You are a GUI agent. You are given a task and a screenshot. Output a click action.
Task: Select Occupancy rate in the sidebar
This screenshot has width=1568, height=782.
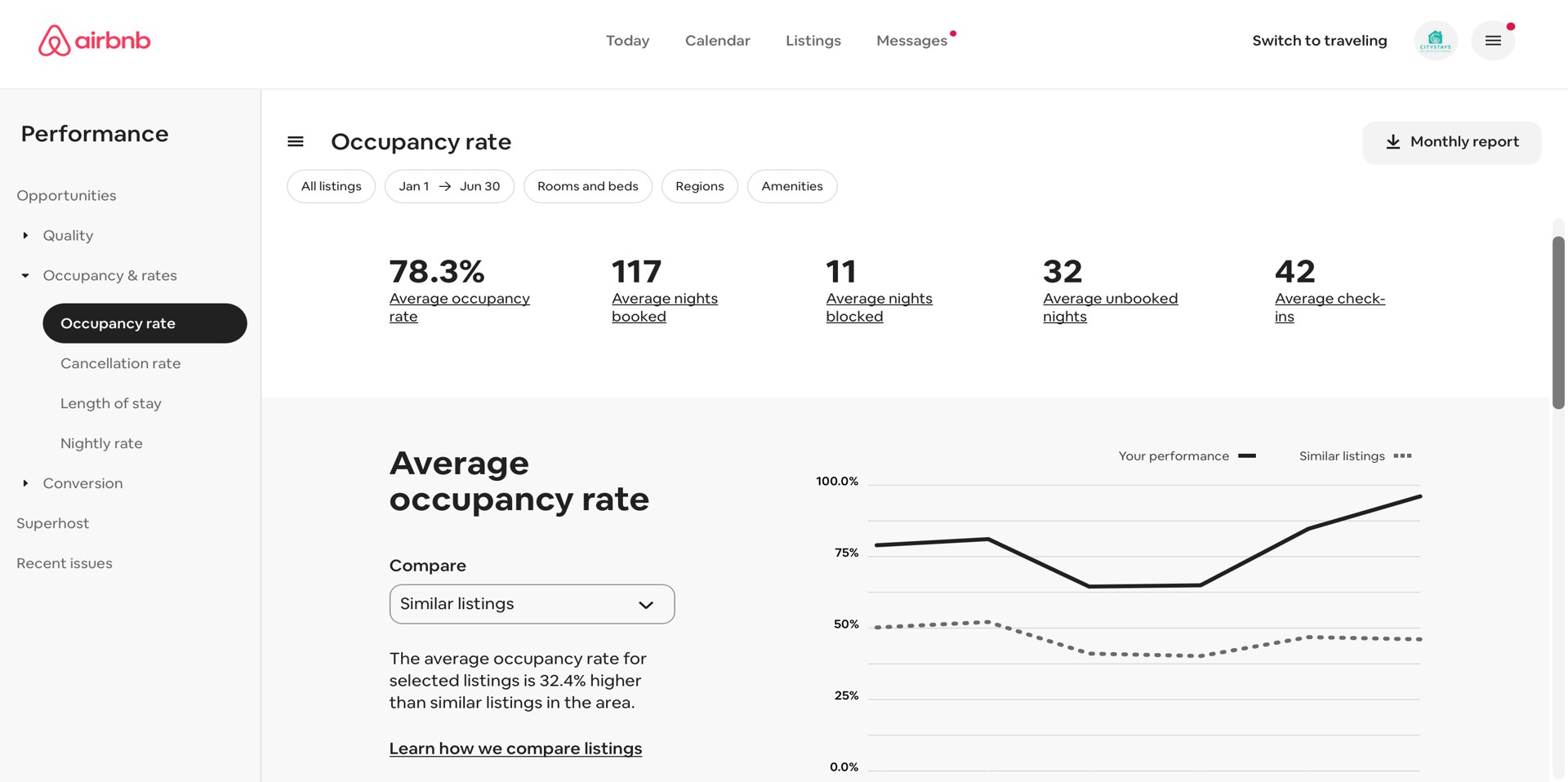145,323
